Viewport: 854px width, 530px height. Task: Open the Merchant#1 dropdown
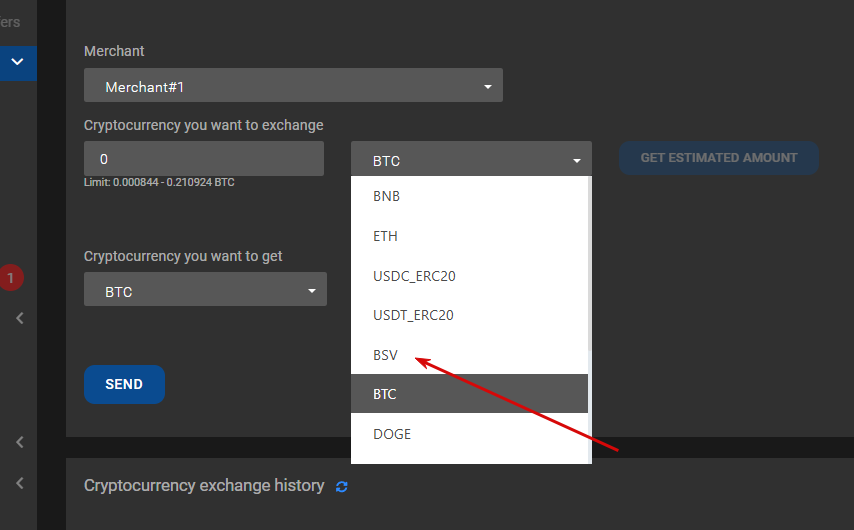click(293, 85)
